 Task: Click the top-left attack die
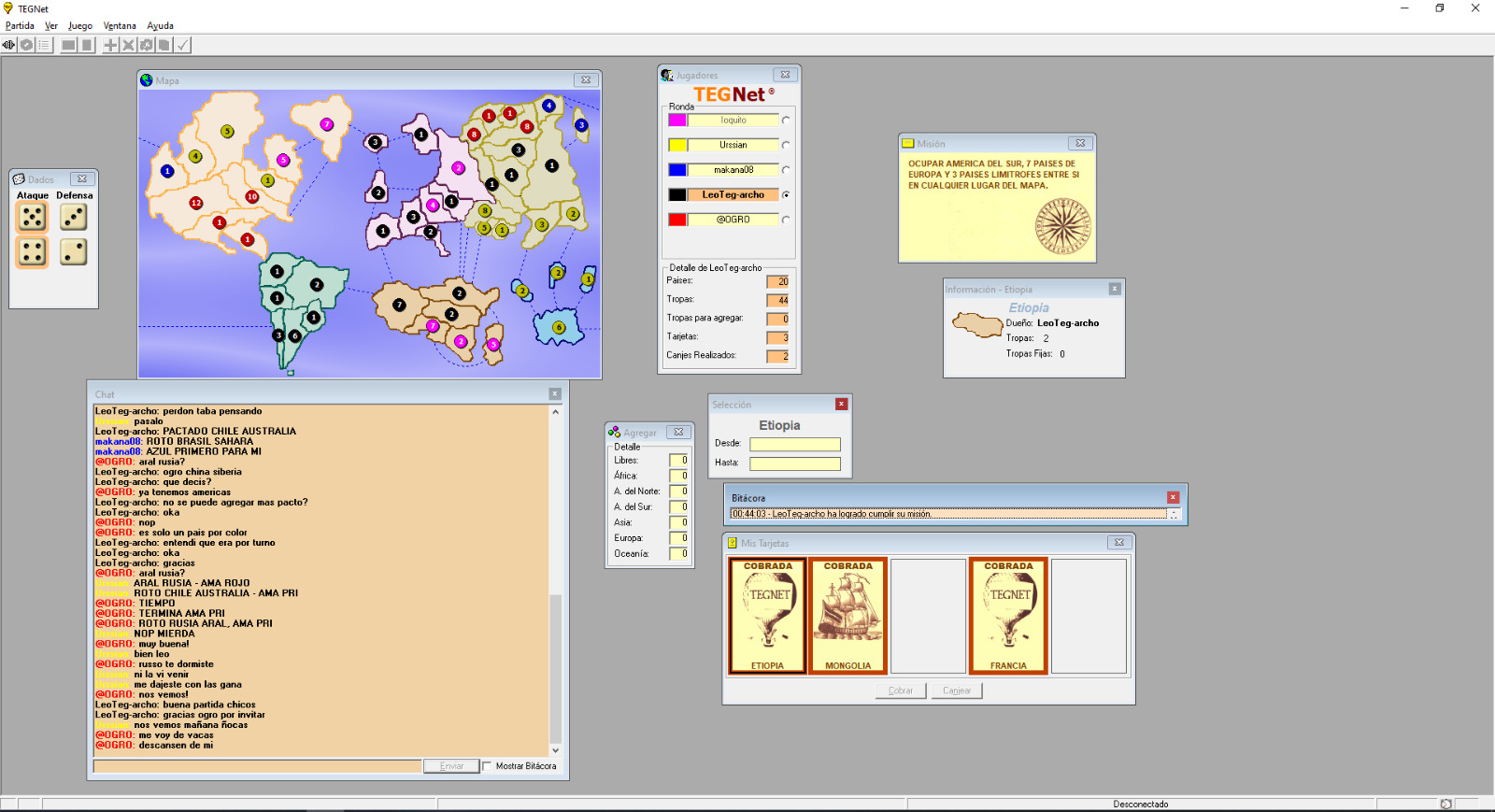(33, 218)
